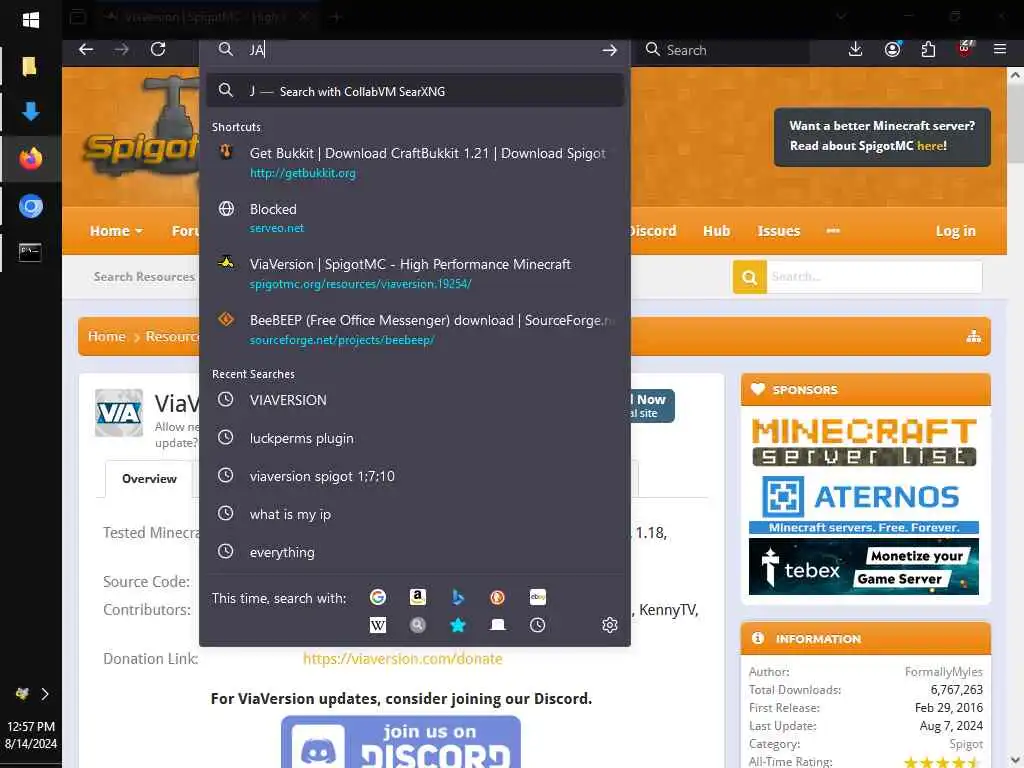This screenshot has height=768, width=1024.
Task: Open the Firefox hamburger application menu
Action: pyautogui.click(x=1000, y=49)
